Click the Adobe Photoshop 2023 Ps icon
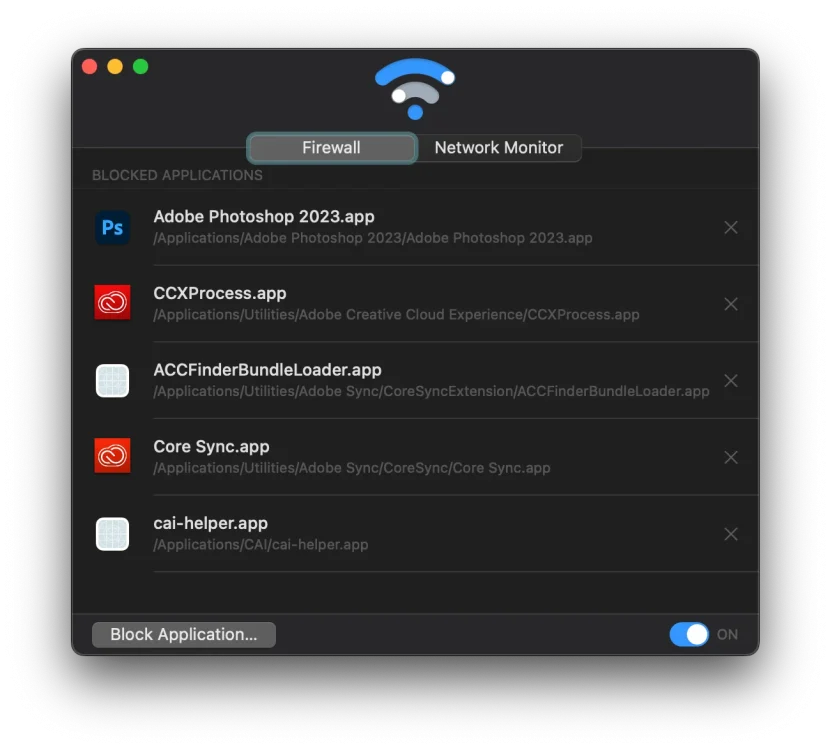Screen dimensions: 830x750 click(112, 228)
